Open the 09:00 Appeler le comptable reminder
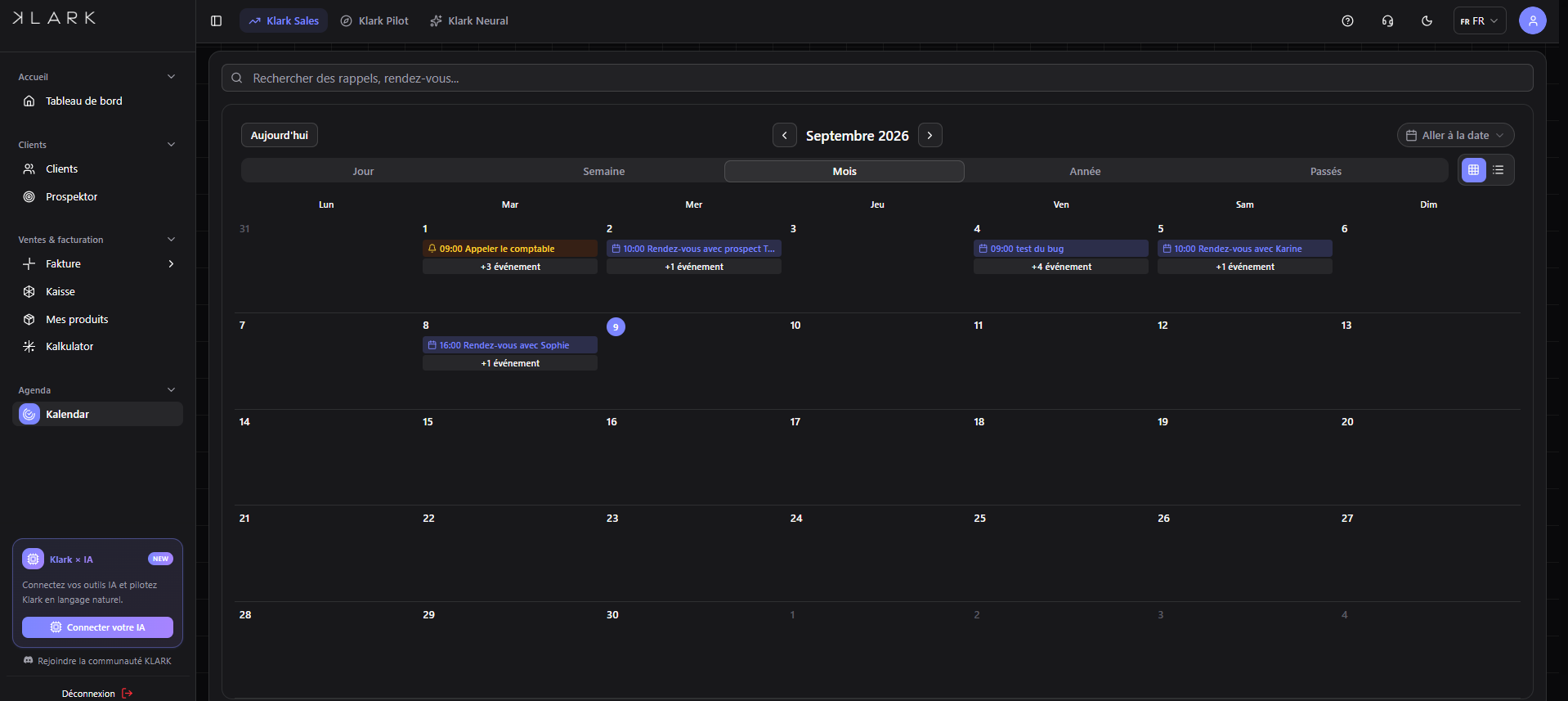The width and height of the screenshot is (1568, 701). tap(510, 249)
